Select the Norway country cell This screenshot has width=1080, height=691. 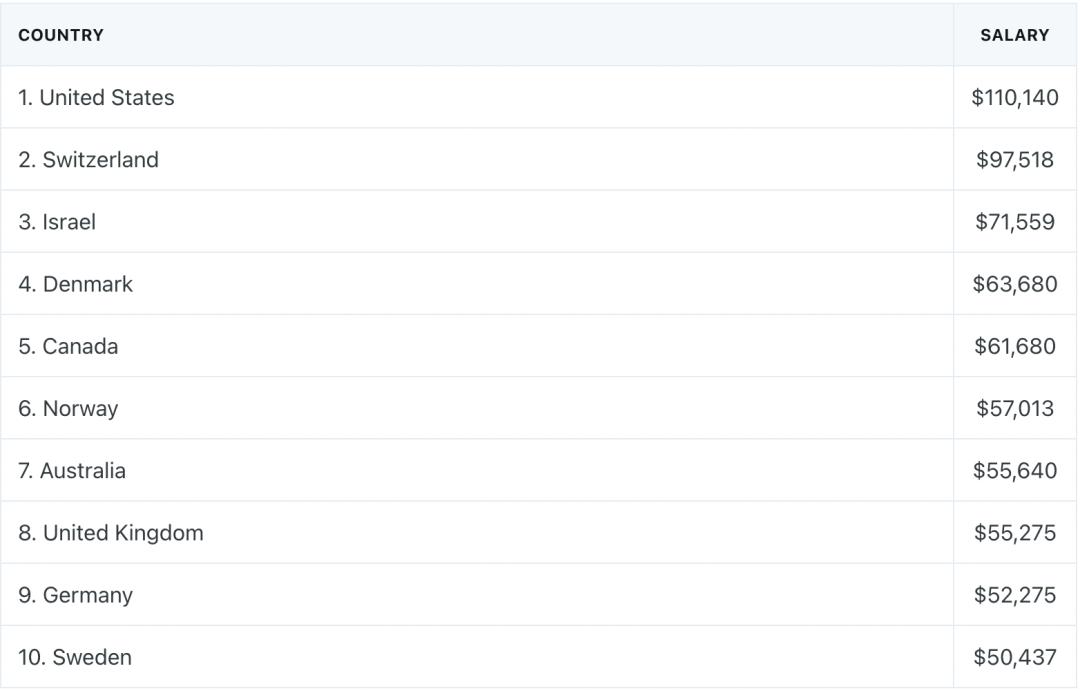(x=68, y=408)
